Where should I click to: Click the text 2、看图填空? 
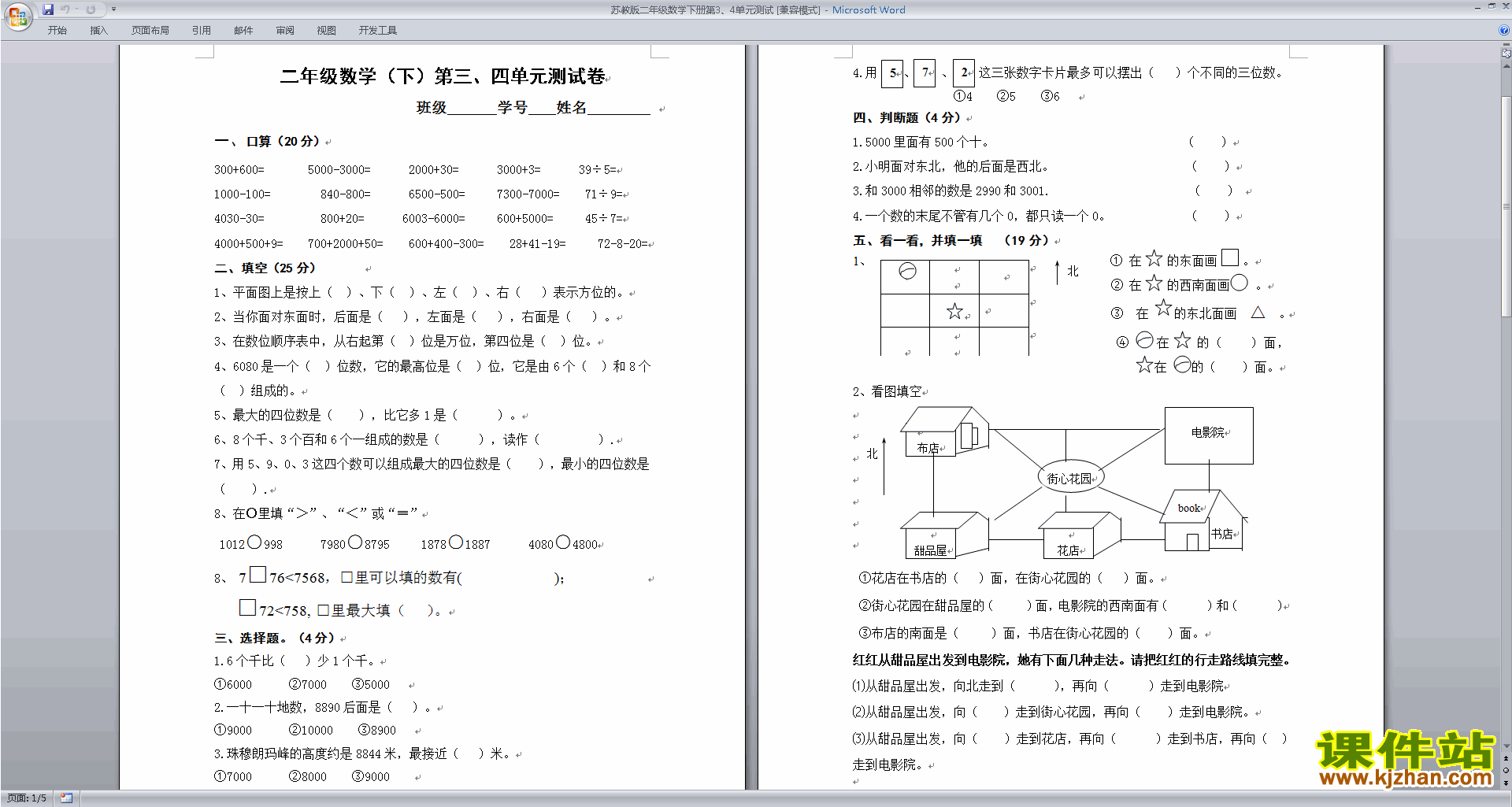(x=887, y=391)
